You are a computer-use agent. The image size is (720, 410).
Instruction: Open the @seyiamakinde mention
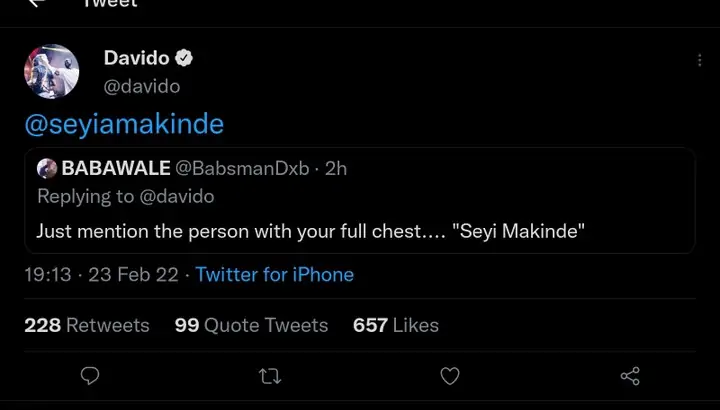point(124,124)
